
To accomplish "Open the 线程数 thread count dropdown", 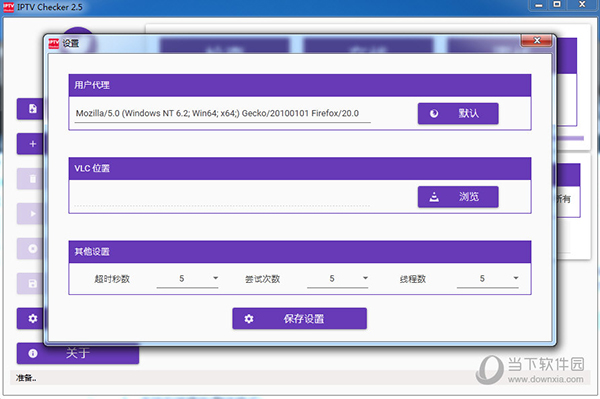I will point(488,279).
